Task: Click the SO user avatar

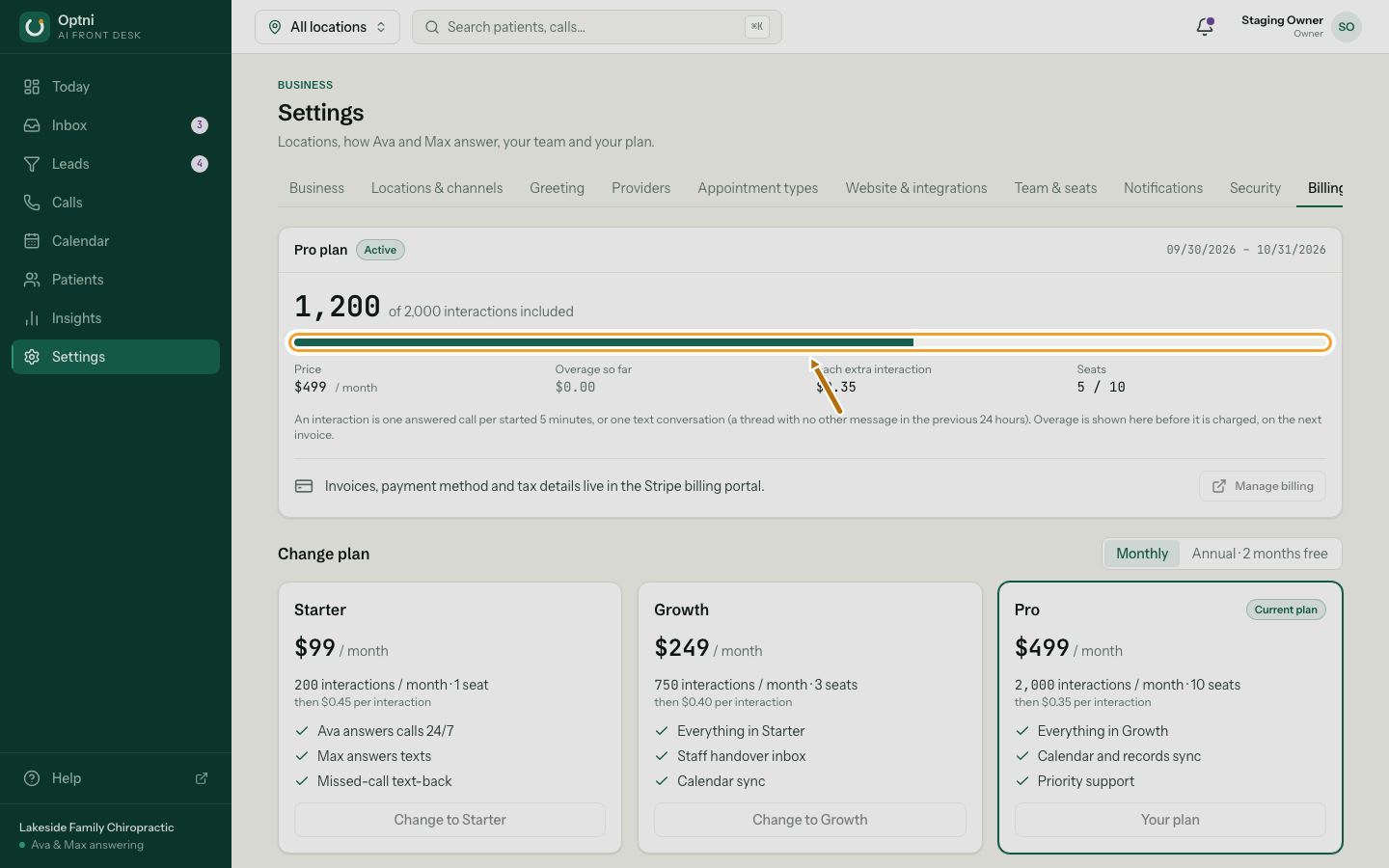Action: pos(1347,27)
